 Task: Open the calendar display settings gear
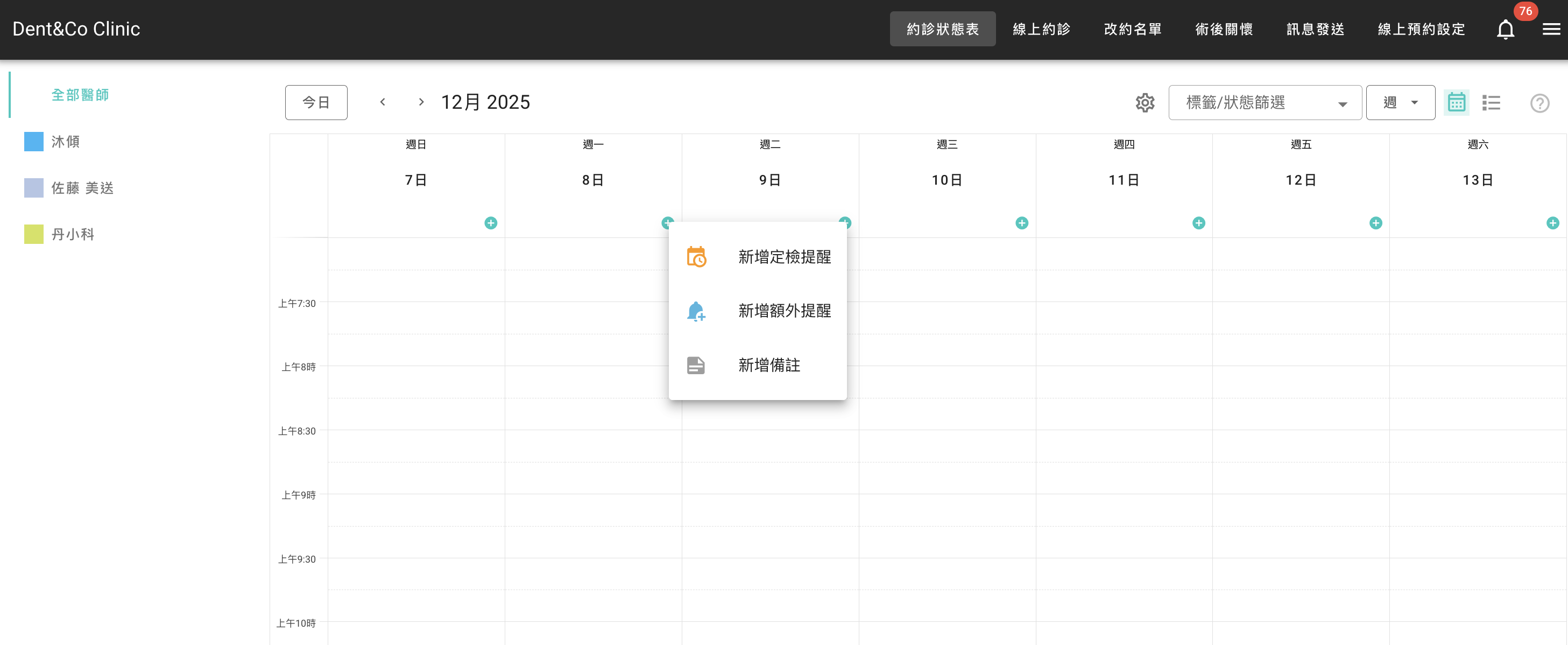coord(1145,102)
